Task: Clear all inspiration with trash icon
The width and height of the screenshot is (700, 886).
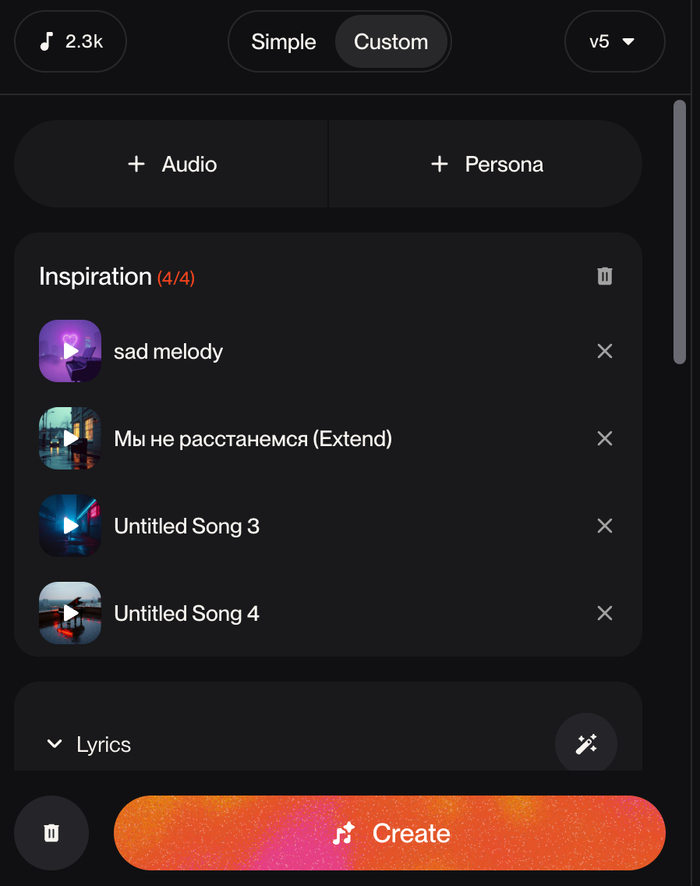Action: click(x=604, y=276)
